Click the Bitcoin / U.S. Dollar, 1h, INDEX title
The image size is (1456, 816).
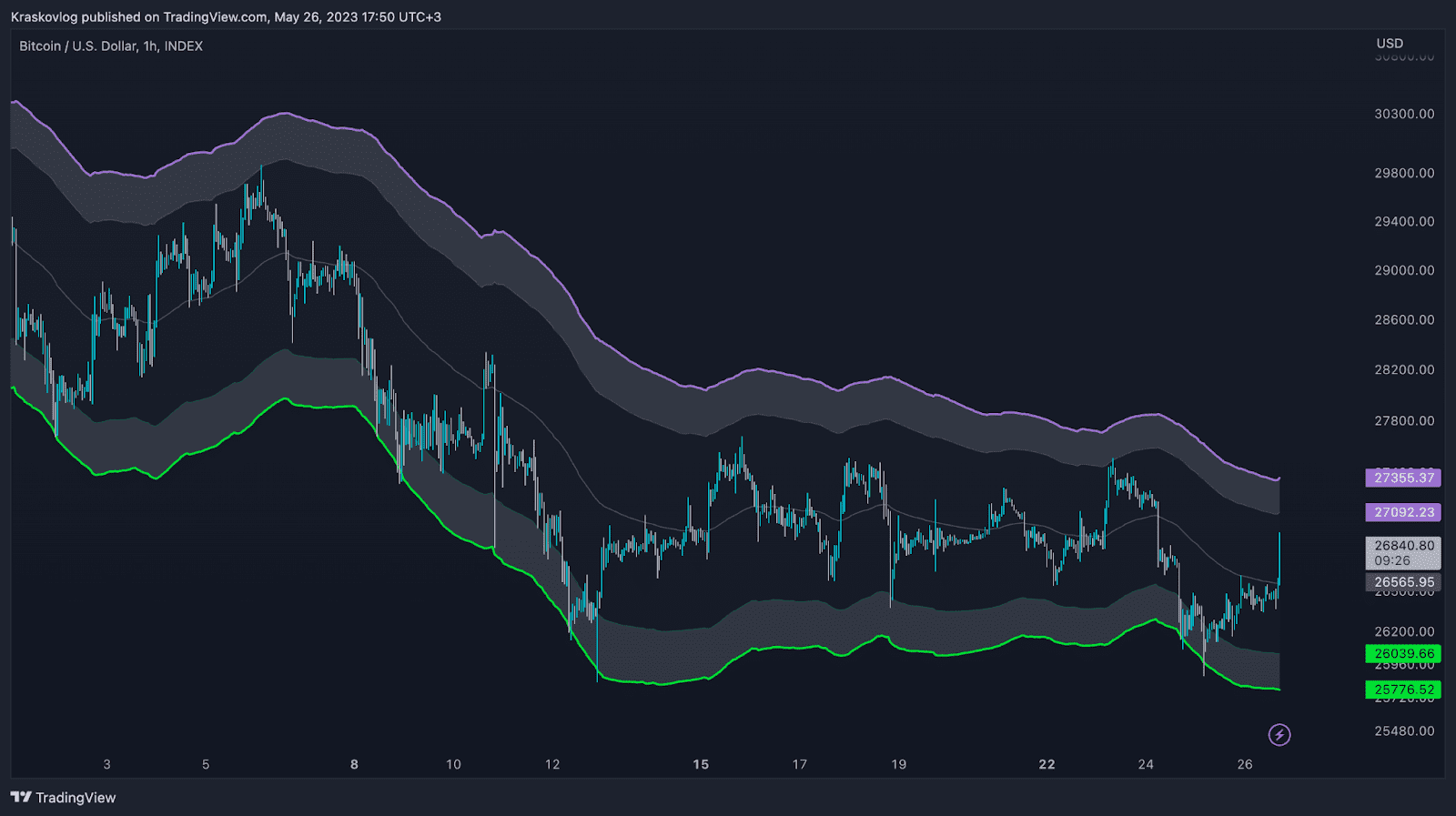tap(111, 46)
